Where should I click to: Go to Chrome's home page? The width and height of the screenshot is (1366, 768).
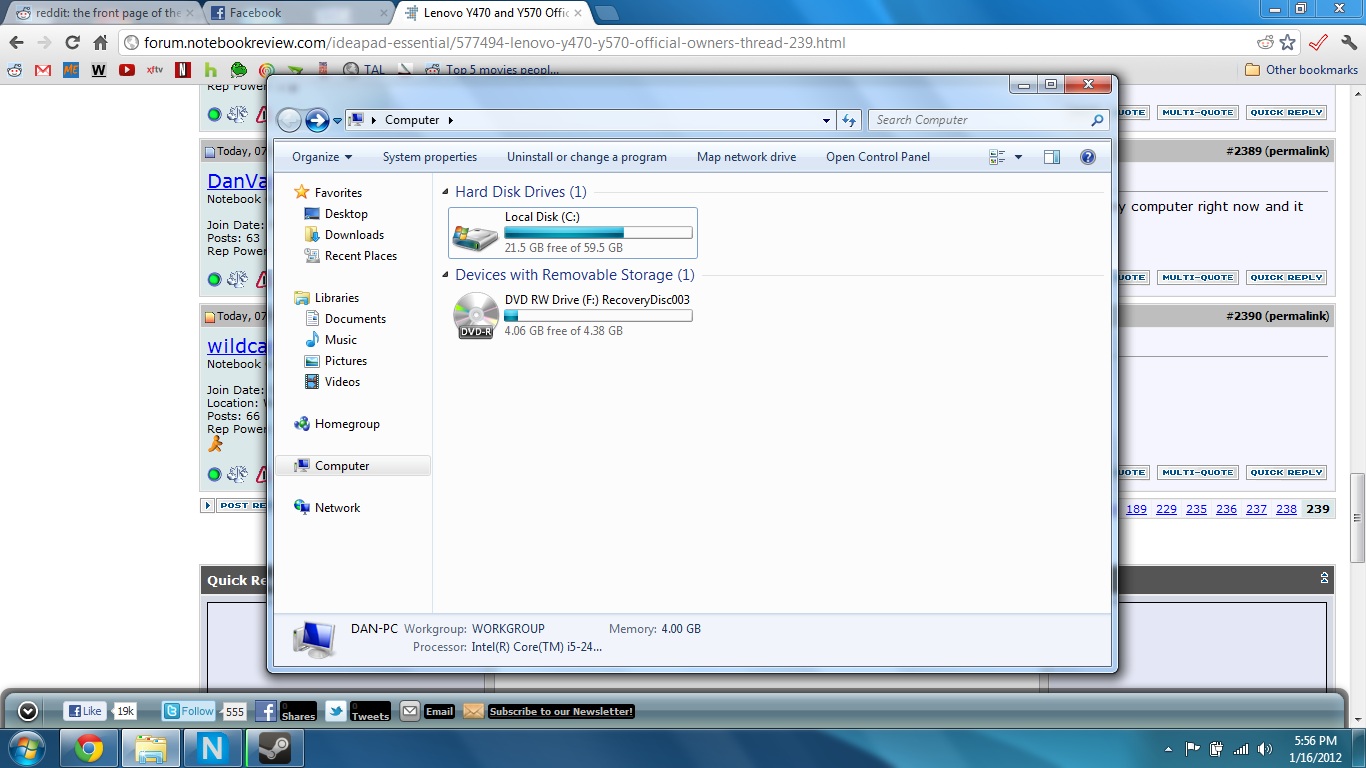(100, 42)
